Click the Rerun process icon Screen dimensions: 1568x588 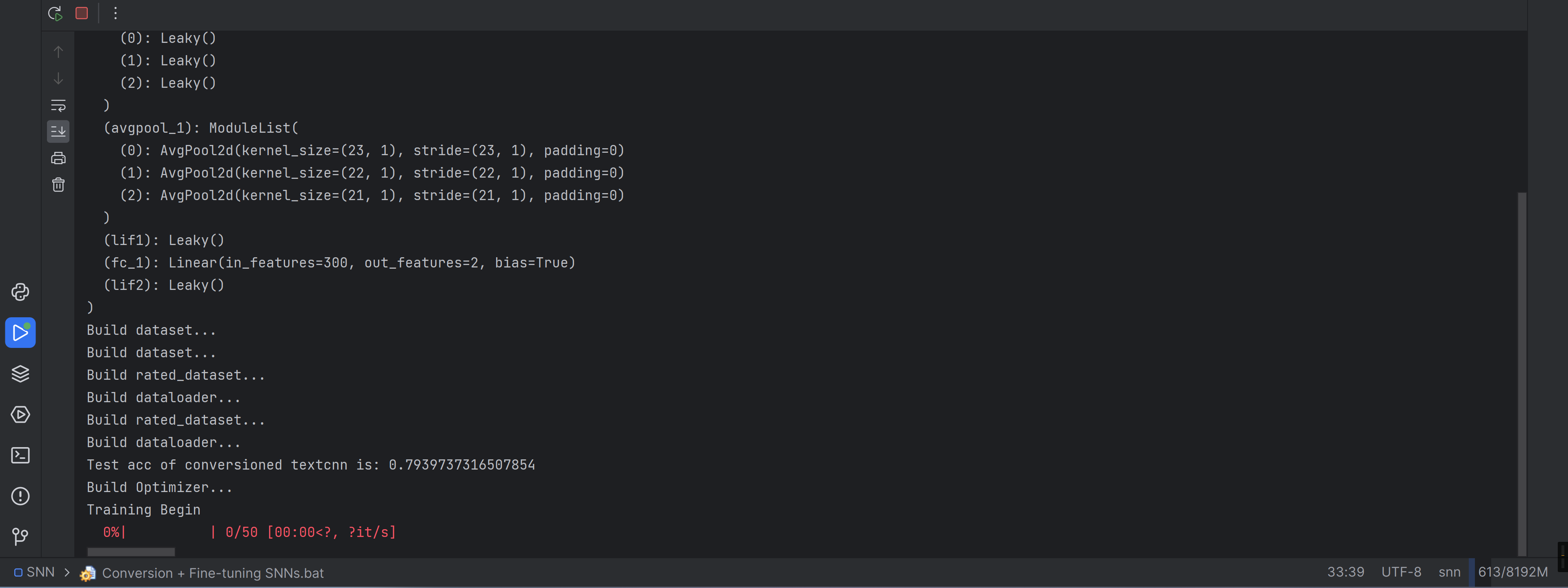56,13
